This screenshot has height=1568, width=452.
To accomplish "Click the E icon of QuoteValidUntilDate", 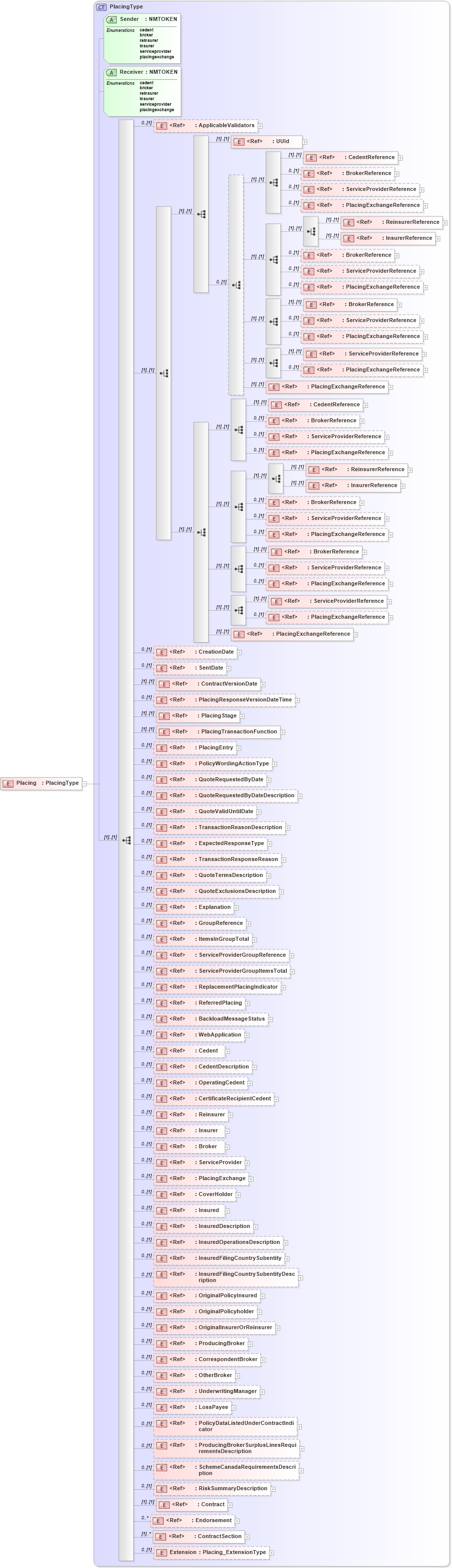I will click(162, 812).
